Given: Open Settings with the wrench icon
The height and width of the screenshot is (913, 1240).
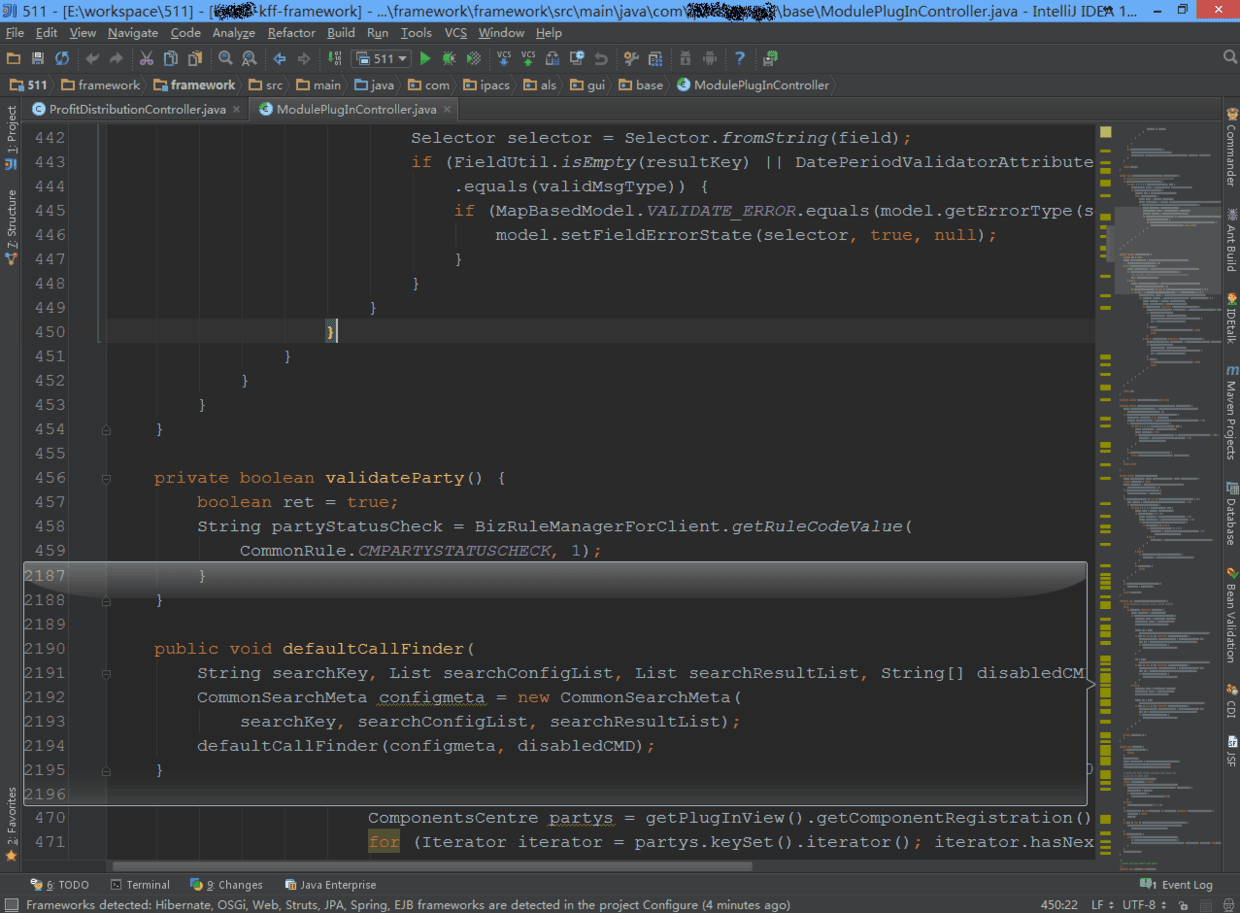Looking at the screenshot, I should [x=631, y=59].
